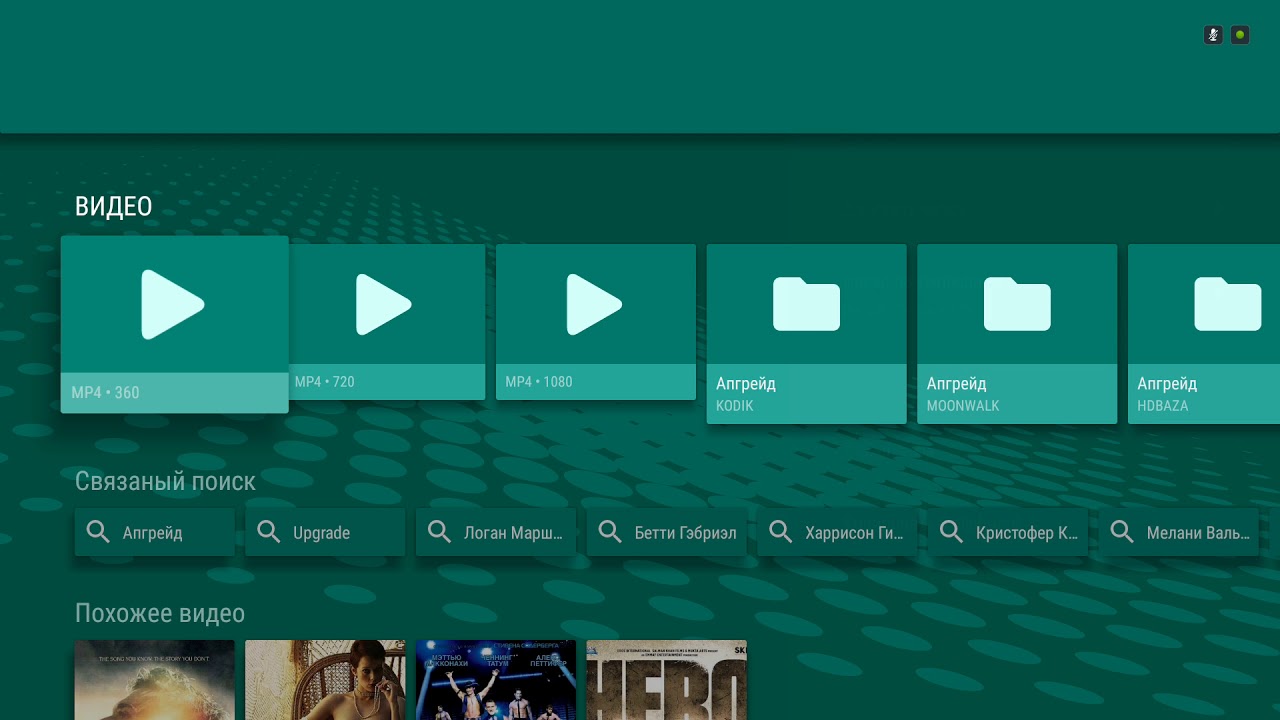Click the MOONWALK source label
The width and height of the screenshot is (1280, 720).
(x=963, y=406)
